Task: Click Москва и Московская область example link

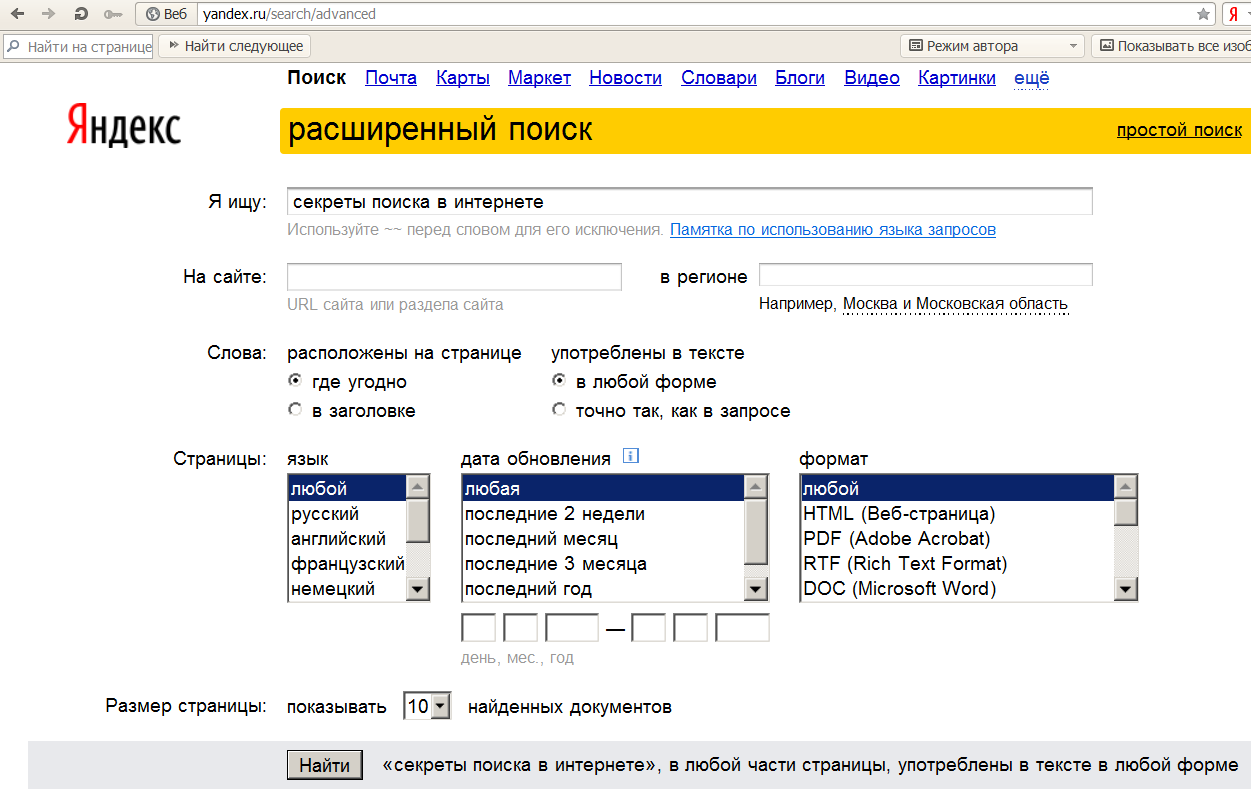Action: [955, 304]
